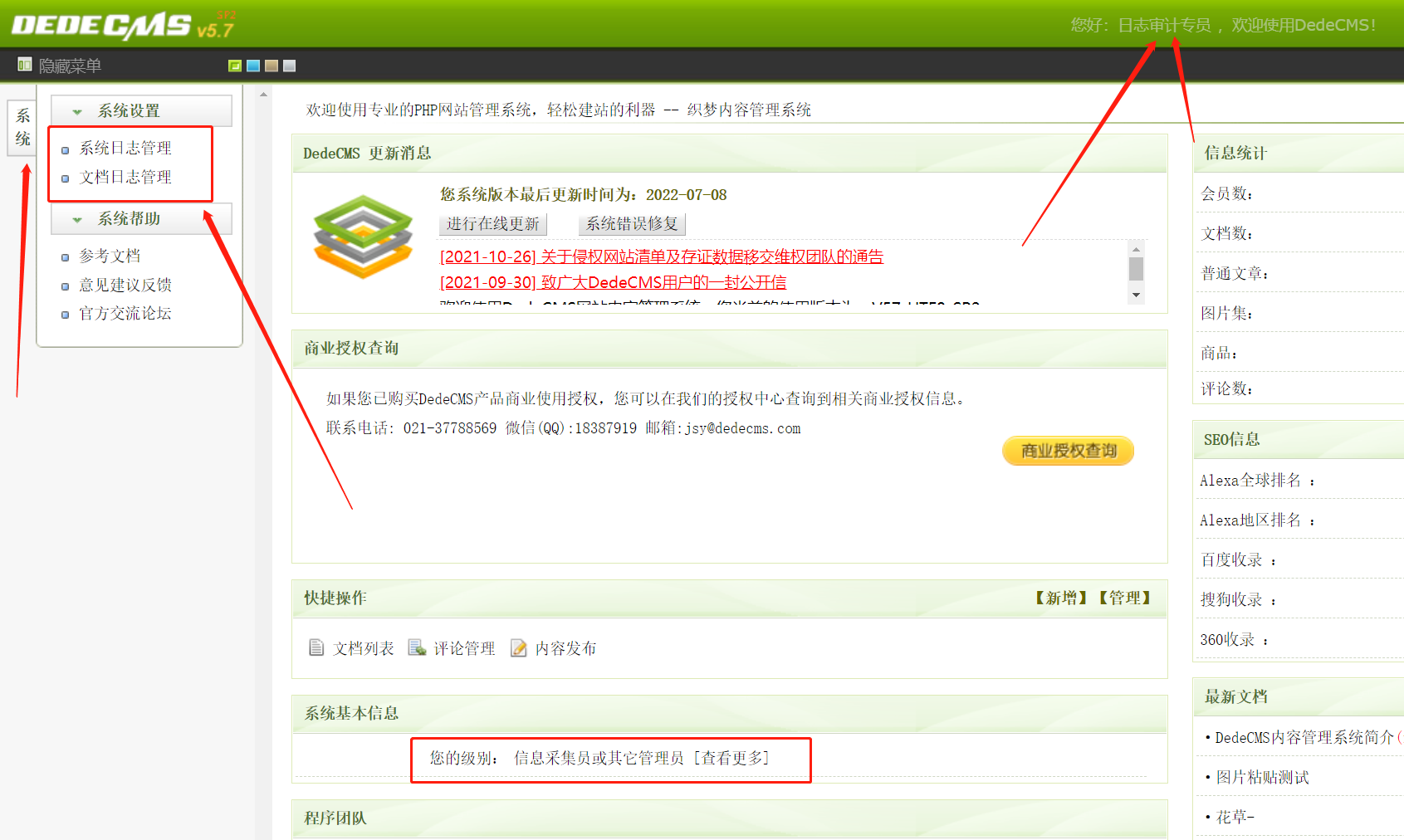Click the 评论管理 comment icon
Image resolution: width=1404 pixels, height=840 pixels.
point(417,647)
